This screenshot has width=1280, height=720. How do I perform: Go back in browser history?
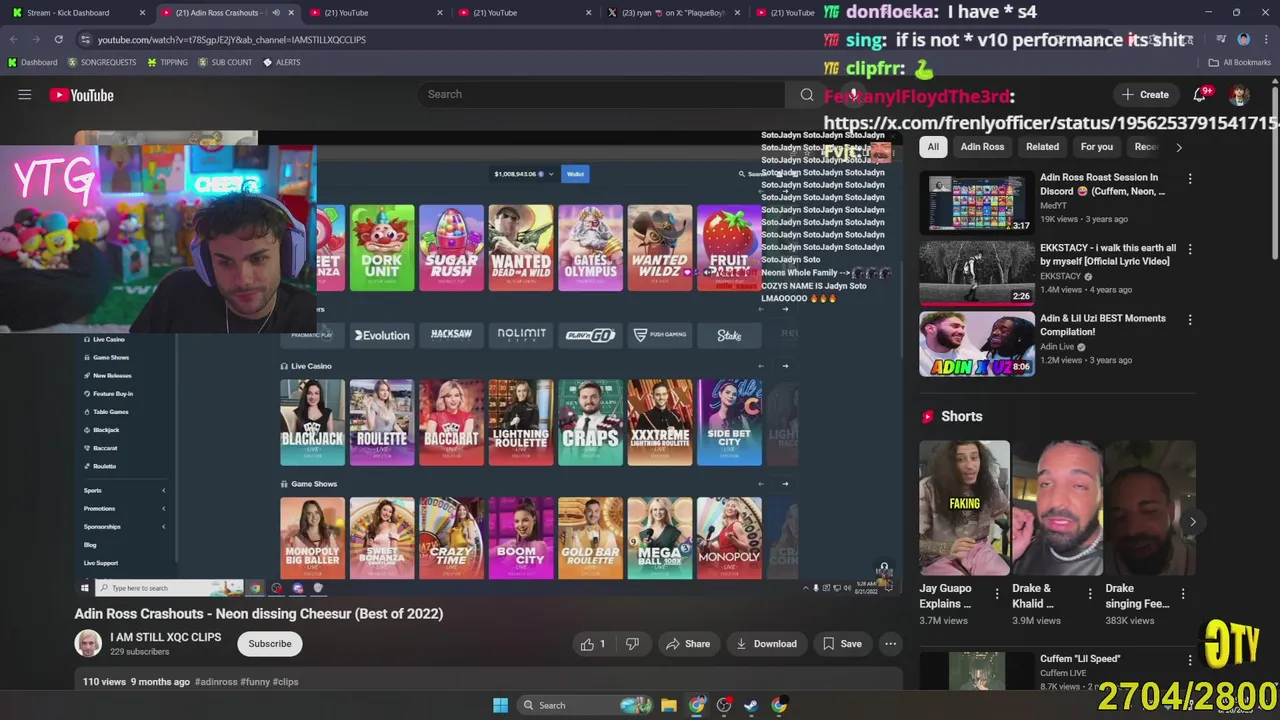14,39
